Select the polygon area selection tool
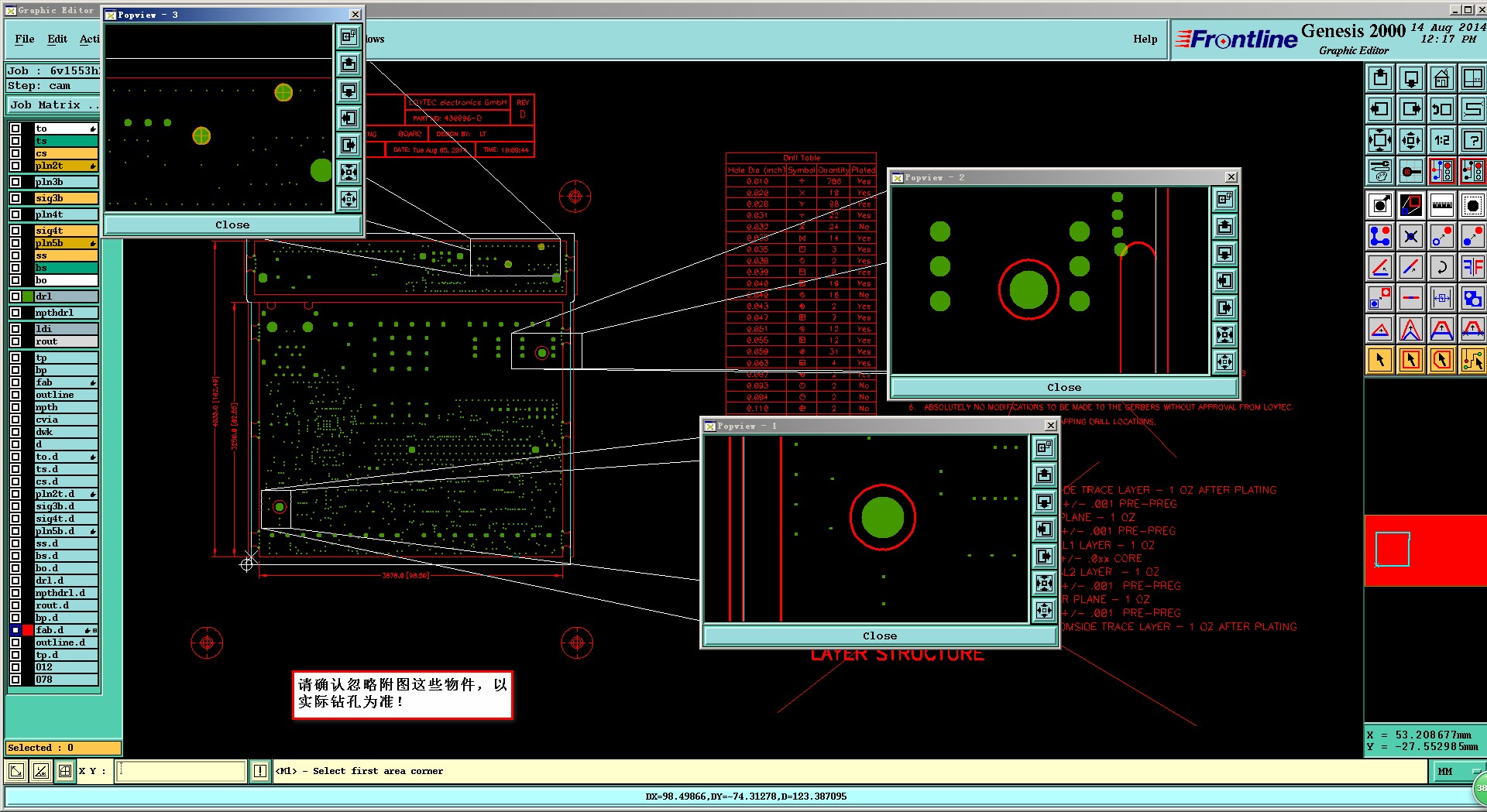This screenshot has height=812, width=1487. [1441, 360]
